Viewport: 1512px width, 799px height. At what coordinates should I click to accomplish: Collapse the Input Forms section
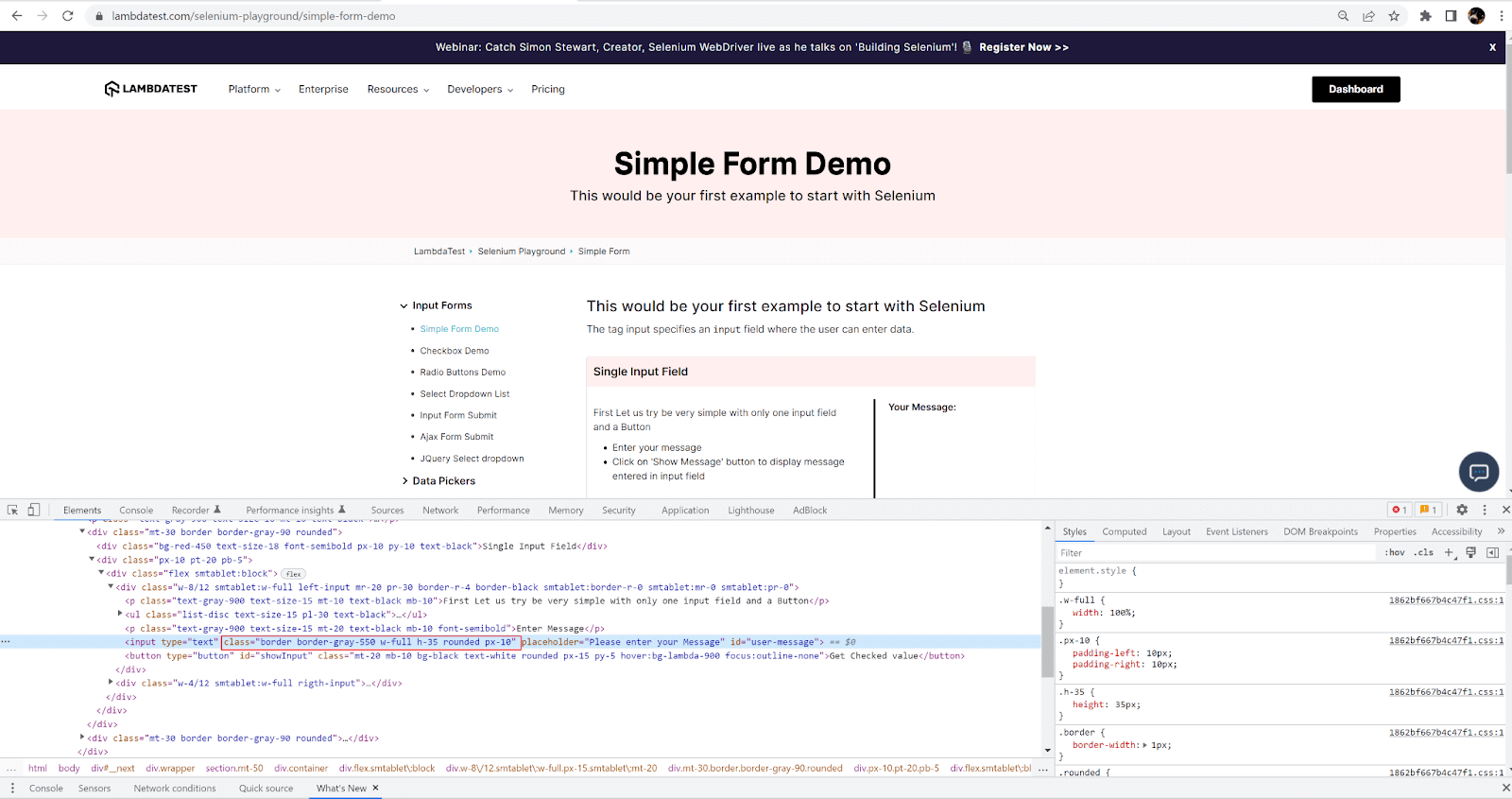tap(404, 305)
